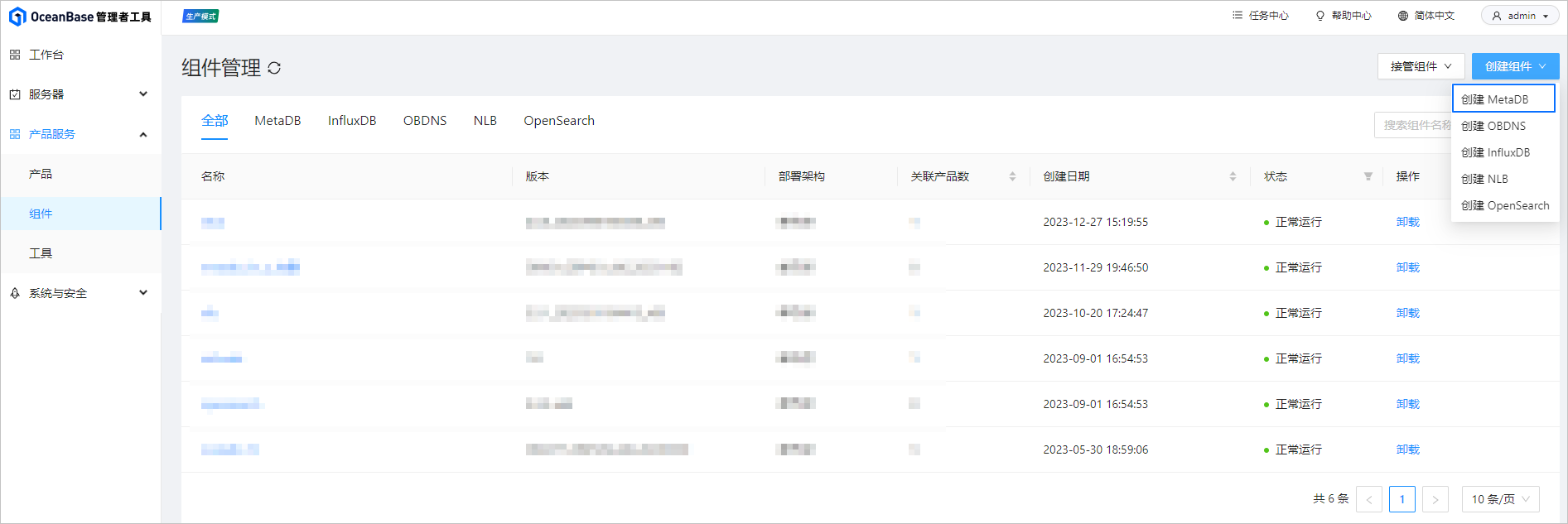Click the 生产模式 badge
The image size is (1568, 524).
[200, 17]
